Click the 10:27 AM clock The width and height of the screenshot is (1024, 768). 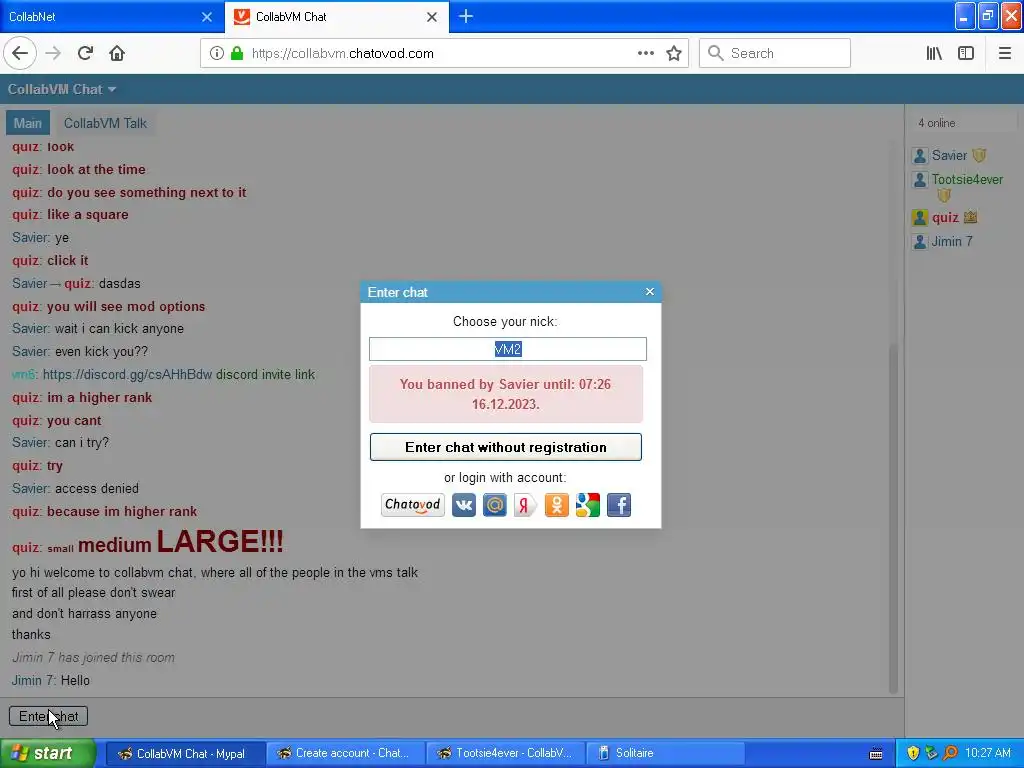tap(987, 753)
